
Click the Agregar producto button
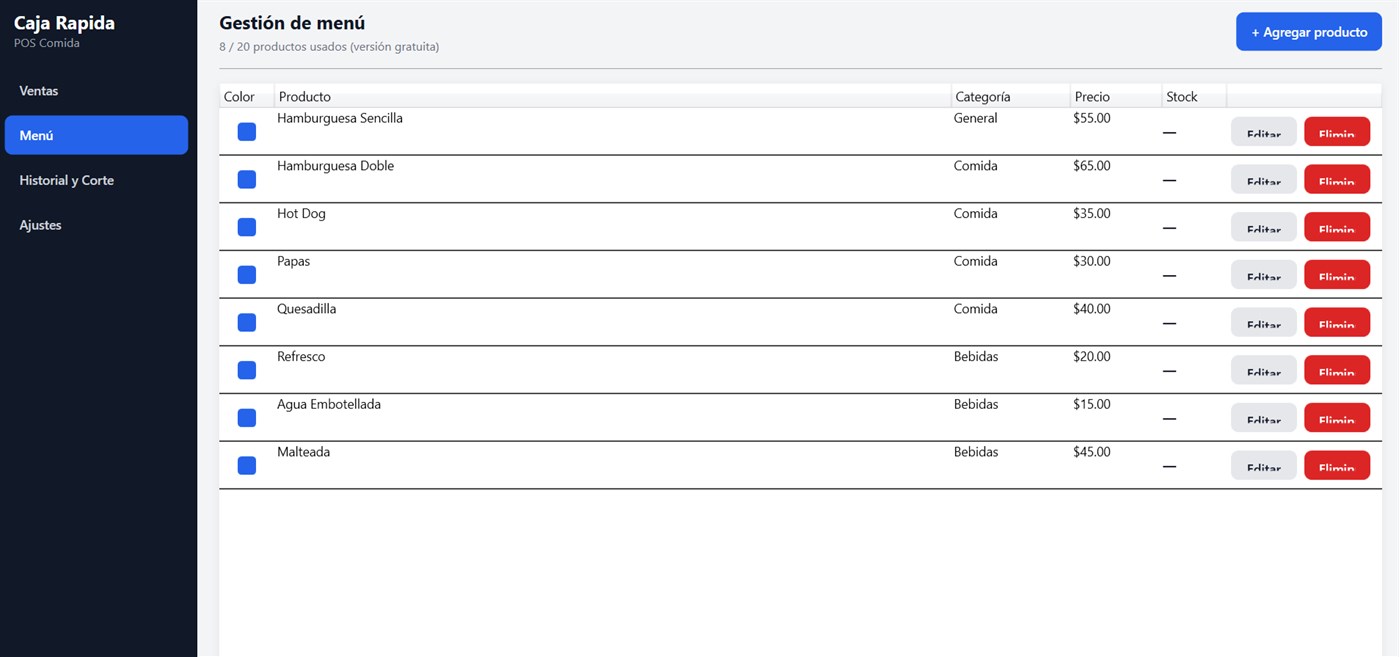click(1309, 32)
